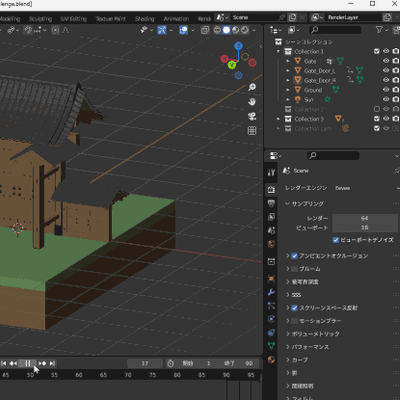Expand the performance panel

(288, 347)
